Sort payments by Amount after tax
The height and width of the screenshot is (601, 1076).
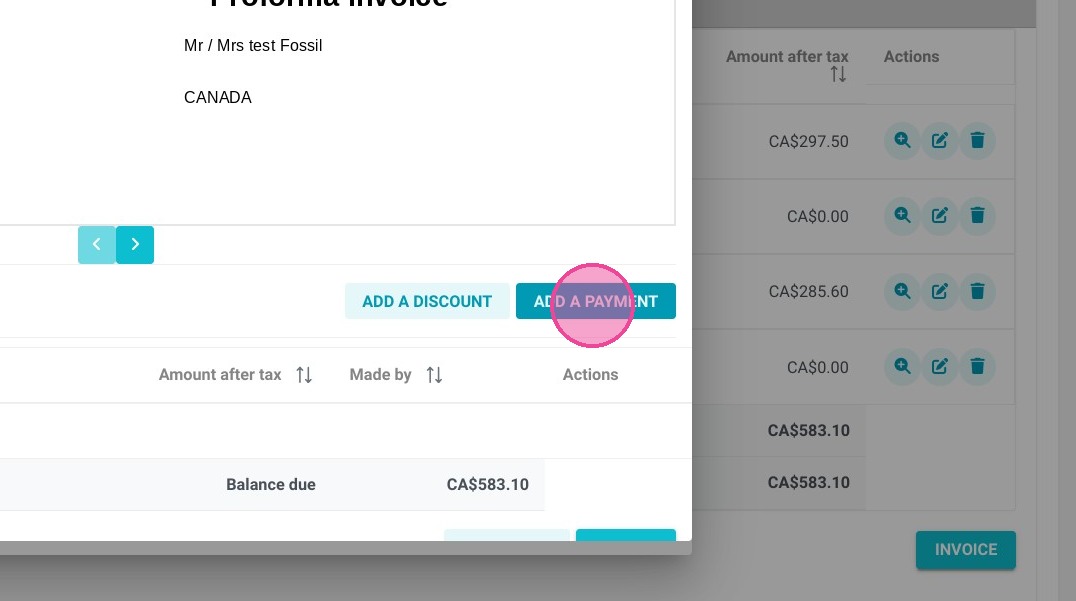click(x=304, y=375)
